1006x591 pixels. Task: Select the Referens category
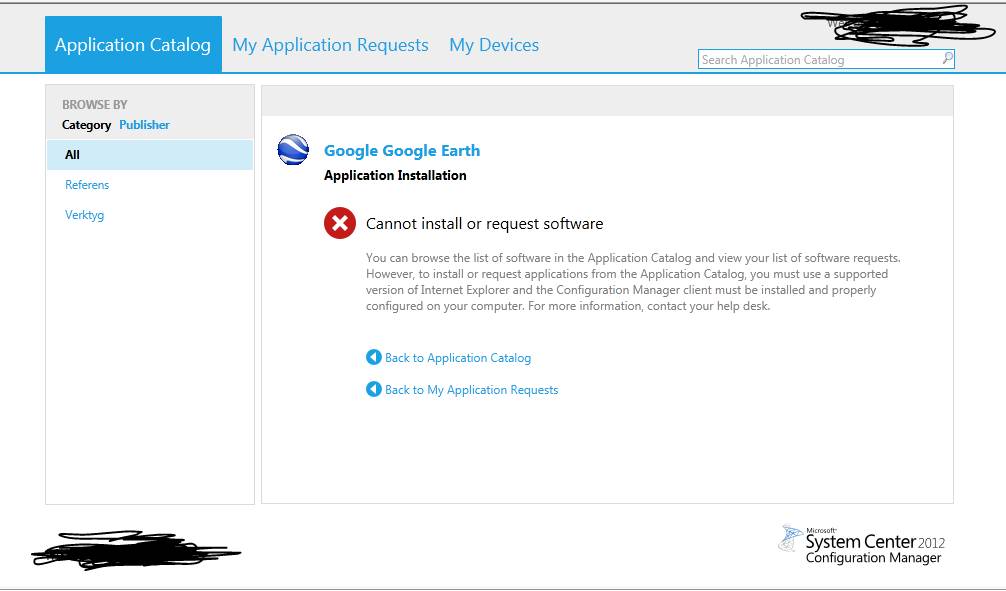(87, 185)
